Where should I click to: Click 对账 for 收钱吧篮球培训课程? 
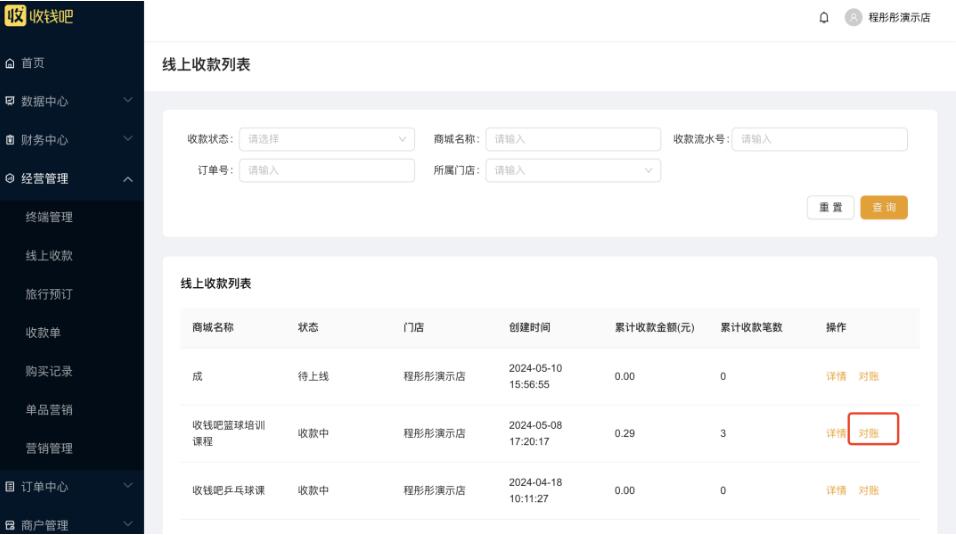click(x=869, y=433)
